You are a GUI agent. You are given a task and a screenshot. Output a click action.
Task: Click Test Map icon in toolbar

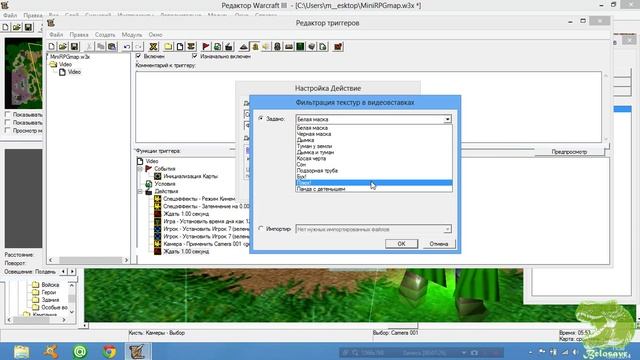[338, 47]
